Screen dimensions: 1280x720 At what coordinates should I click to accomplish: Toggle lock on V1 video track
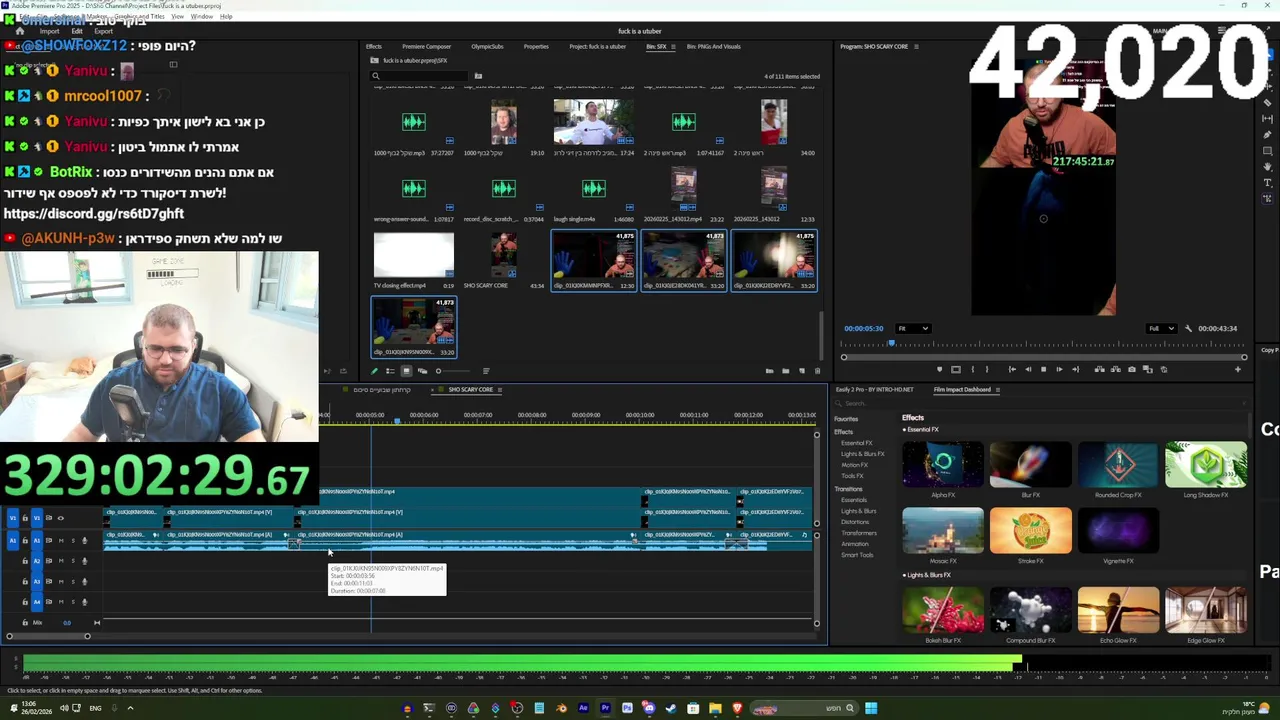25,518
